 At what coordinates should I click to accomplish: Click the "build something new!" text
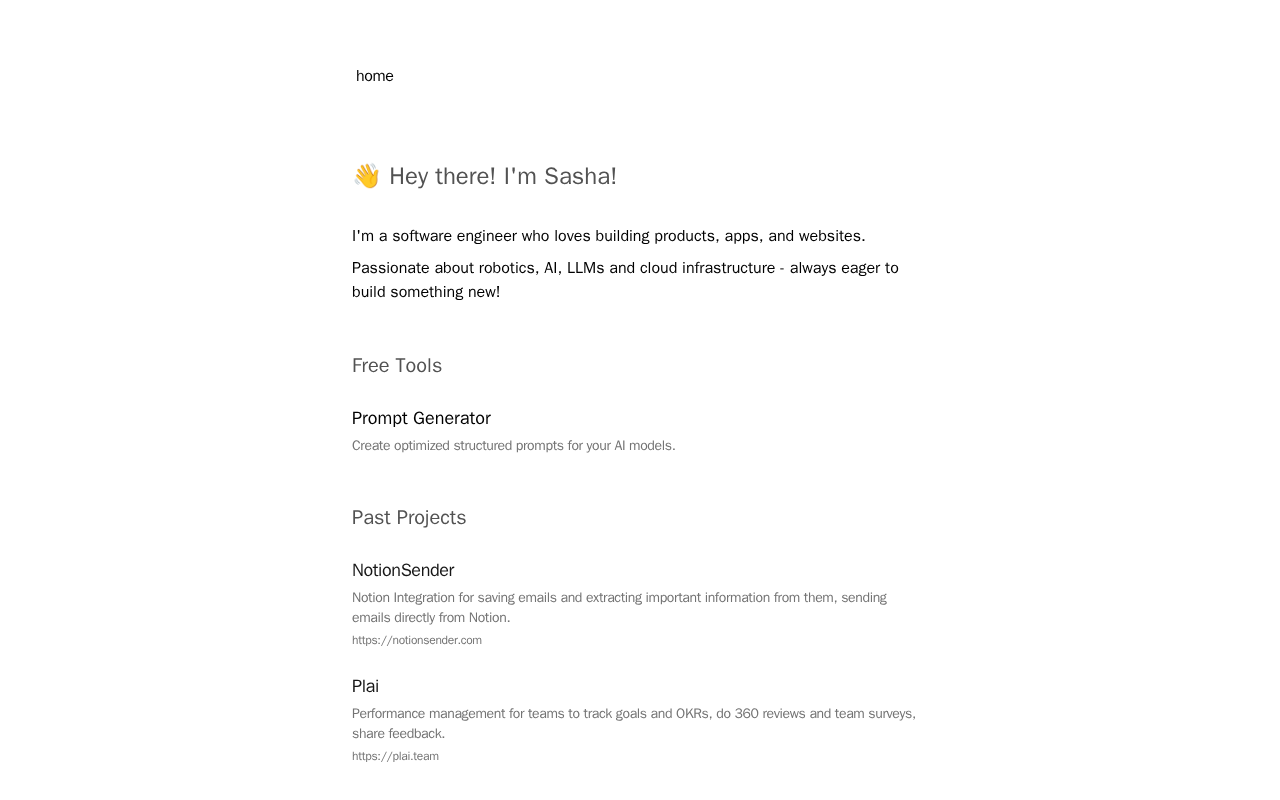426,292
